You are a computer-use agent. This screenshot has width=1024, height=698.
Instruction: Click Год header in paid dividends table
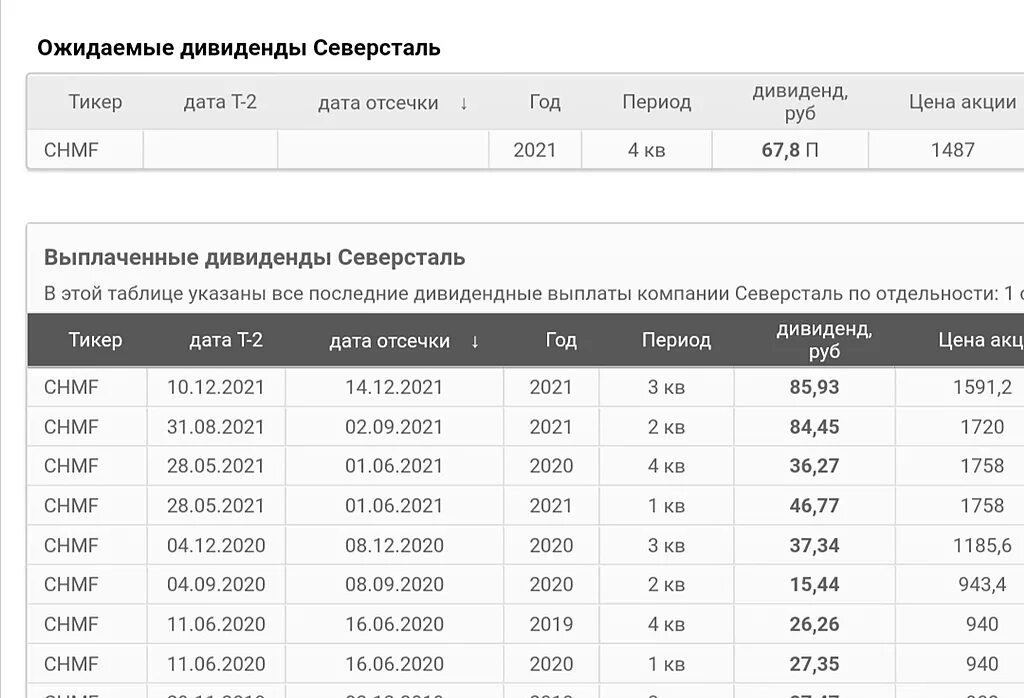561,340
